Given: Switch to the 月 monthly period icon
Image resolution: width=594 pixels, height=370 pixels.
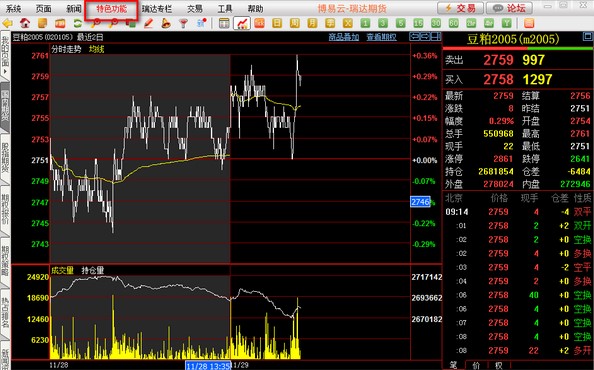Looking at the screenshot, I should point(312,23).
